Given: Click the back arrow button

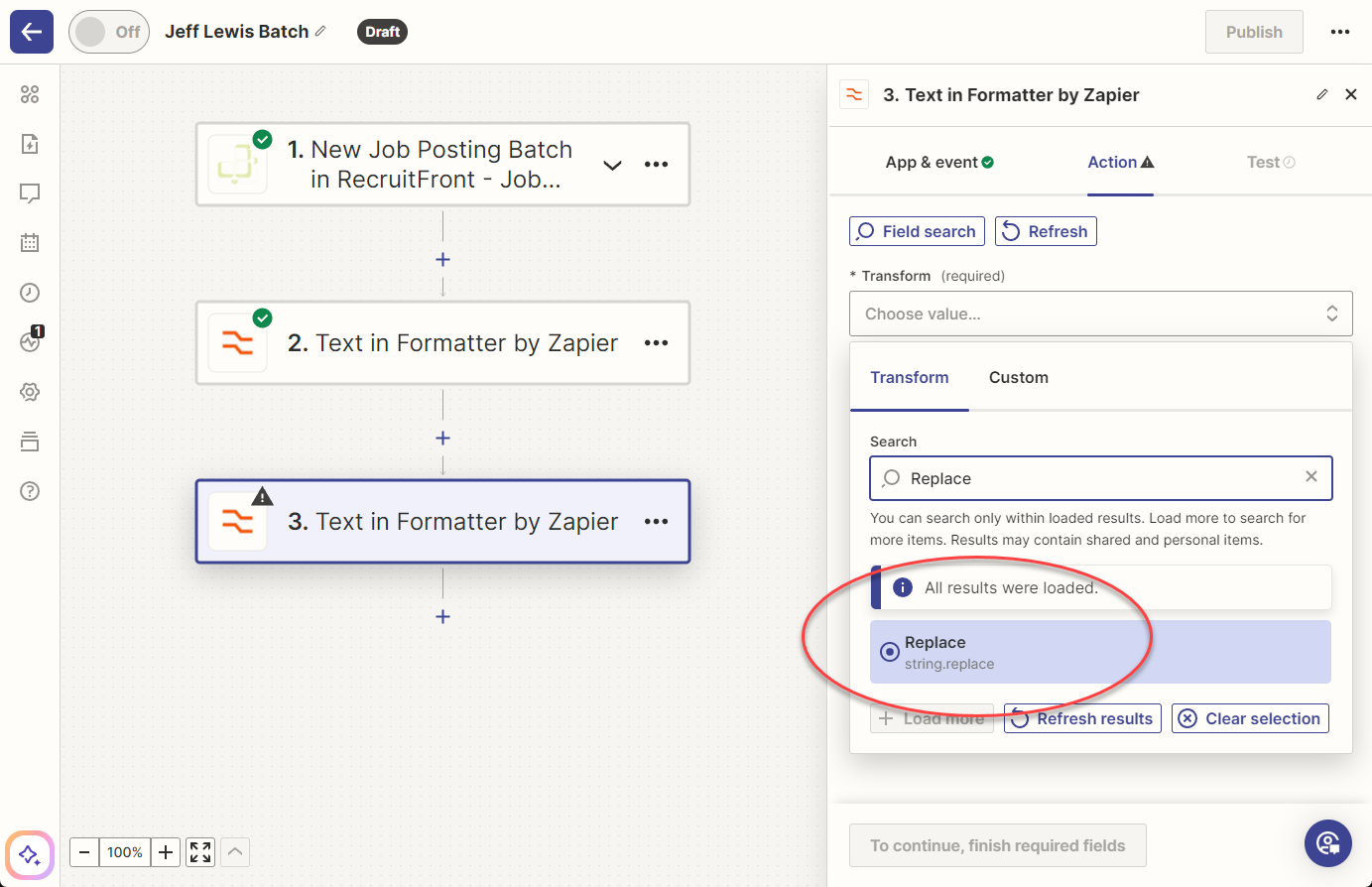Looking at the screenshot, I should 32,32.
